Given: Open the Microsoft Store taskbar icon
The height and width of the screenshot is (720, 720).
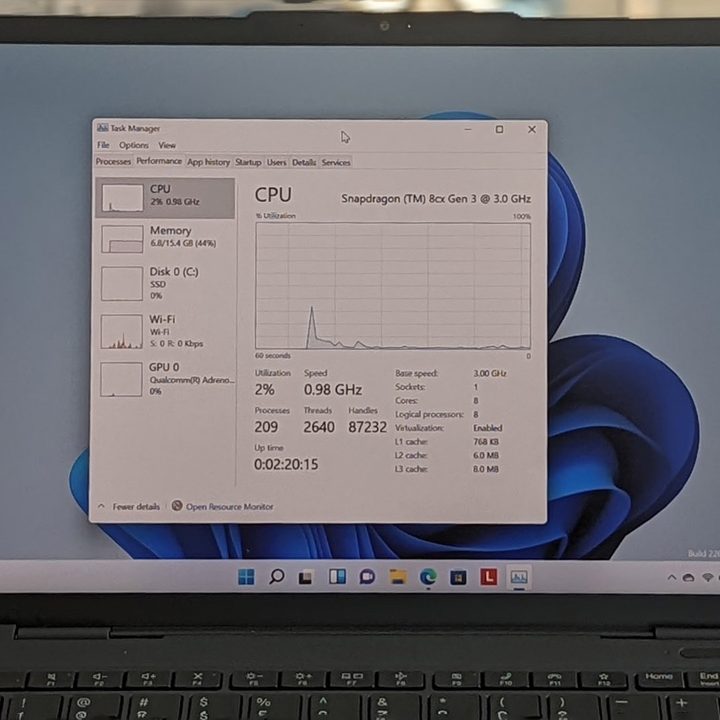Looking at the screenshot, I should click(x=458, y=577).
